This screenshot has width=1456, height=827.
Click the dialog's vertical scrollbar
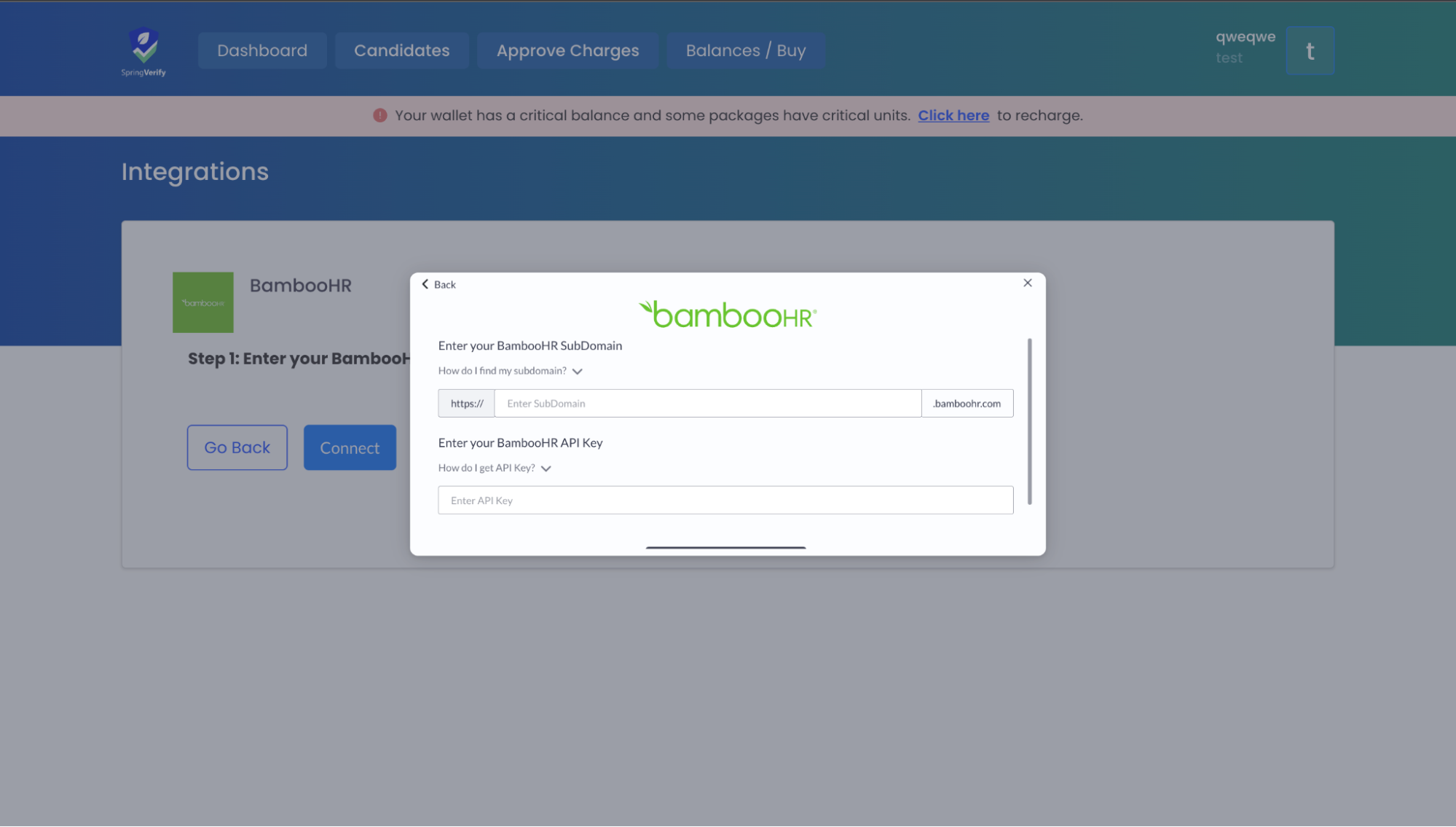click(1029, 421)
